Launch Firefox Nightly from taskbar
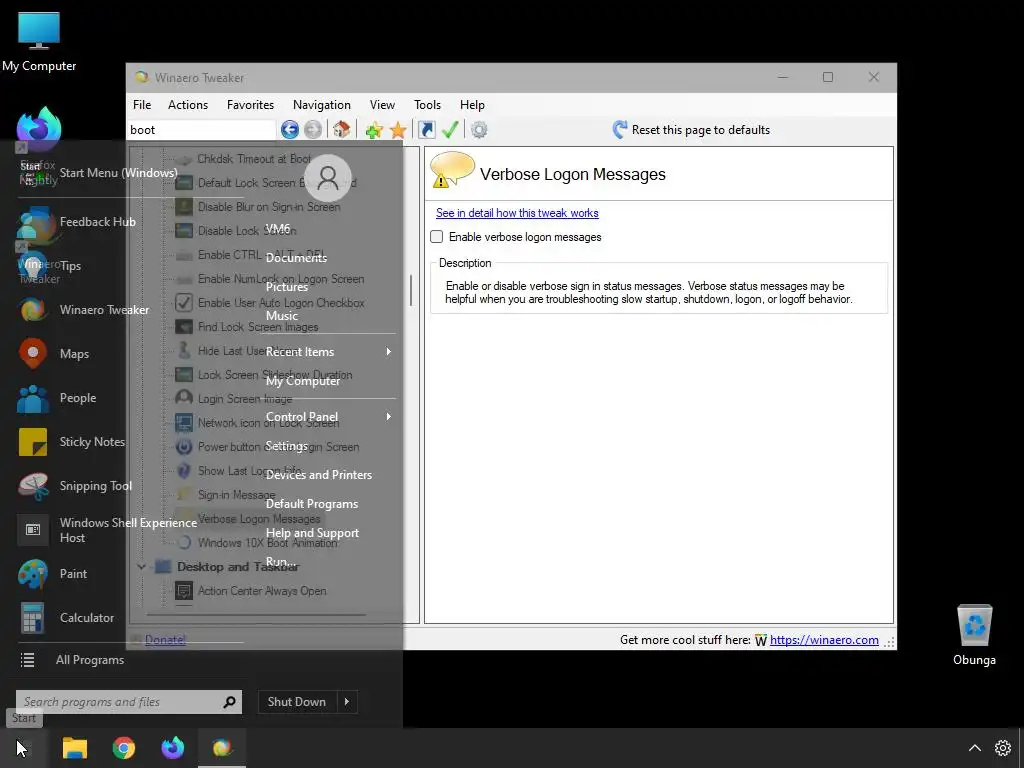Viewport: 1024px width, 768px height. pyautogui.click(x=173, y=748)
